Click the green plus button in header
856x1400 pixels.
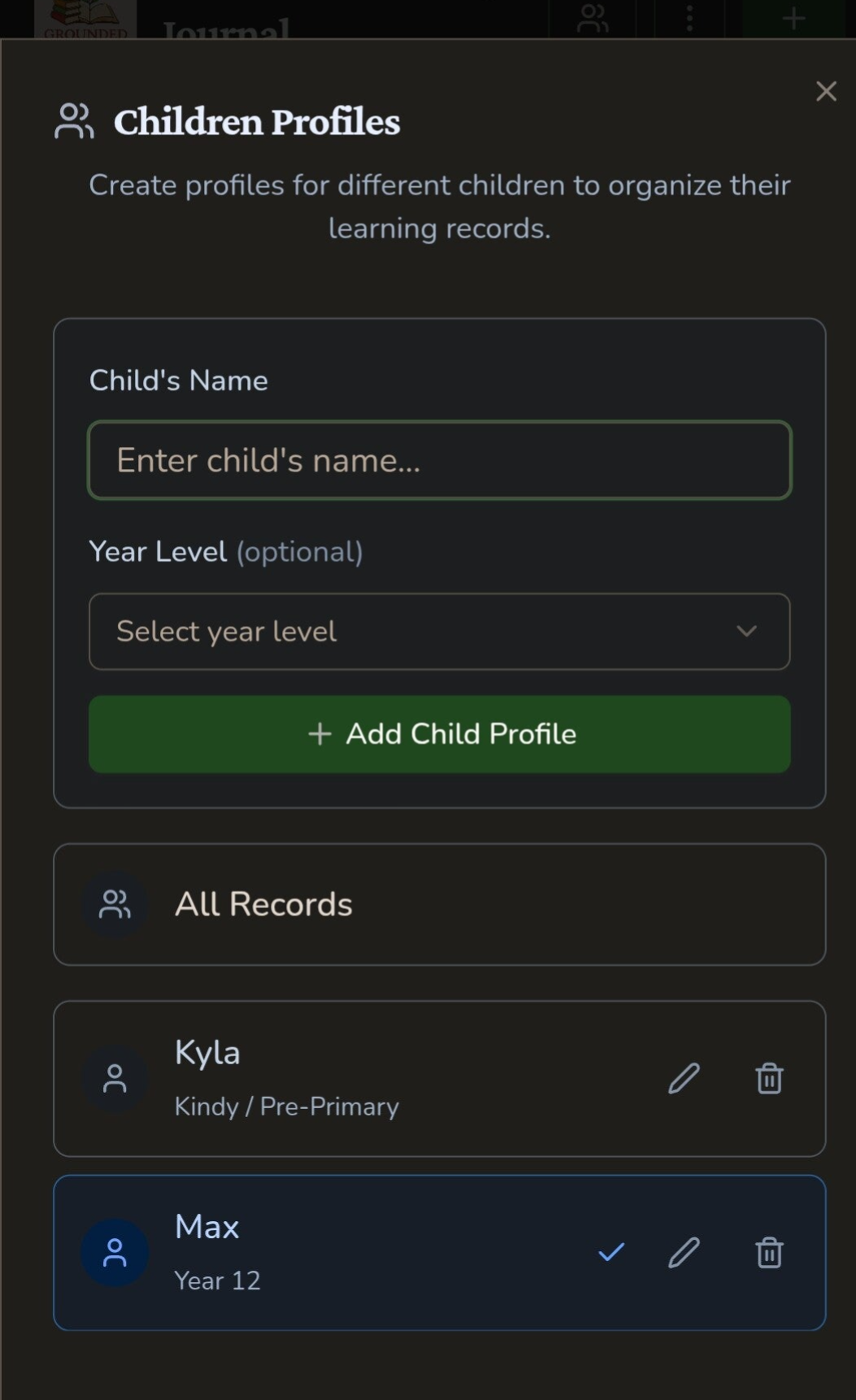793,18
